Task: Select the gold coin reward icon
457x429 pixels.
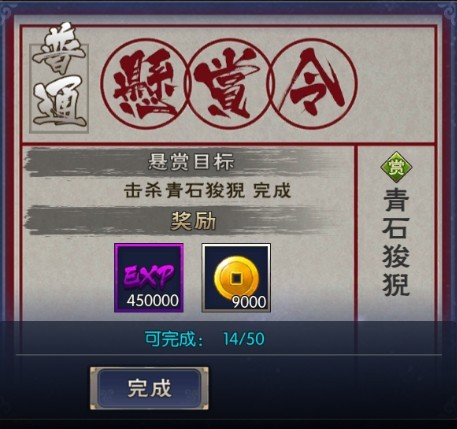Action: click(236, 278)
